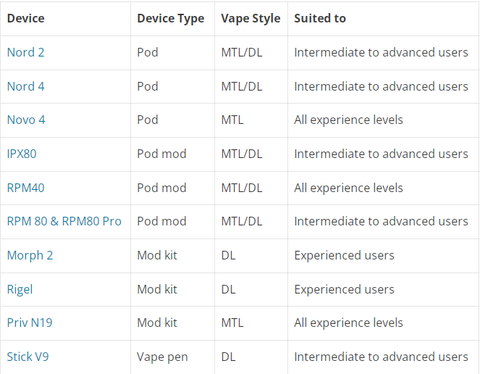Click Mod kit cell in Rigel row
480x374 pixels.
(x=157, y=289)
